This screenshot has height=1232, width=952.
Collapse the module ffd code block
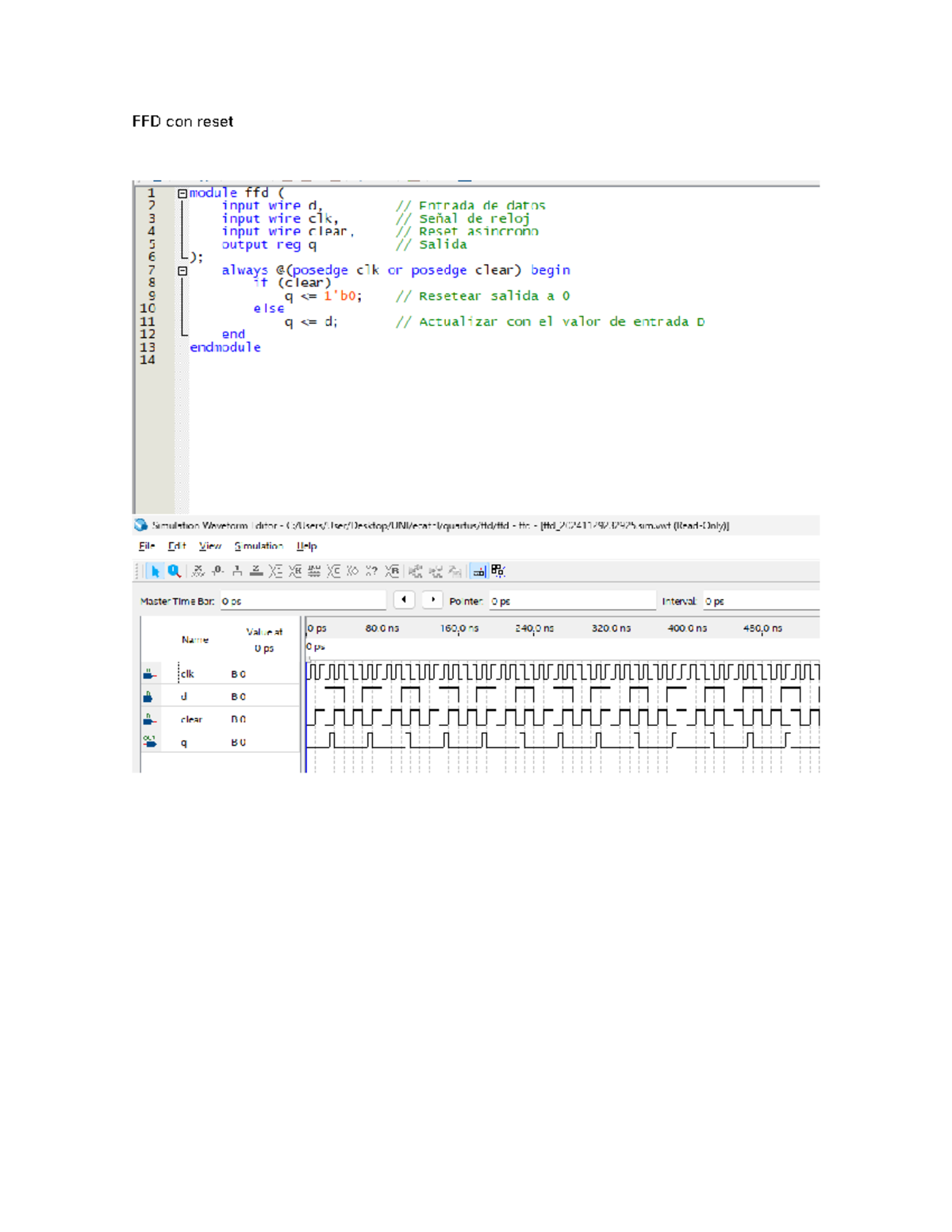tap(182, 194)
